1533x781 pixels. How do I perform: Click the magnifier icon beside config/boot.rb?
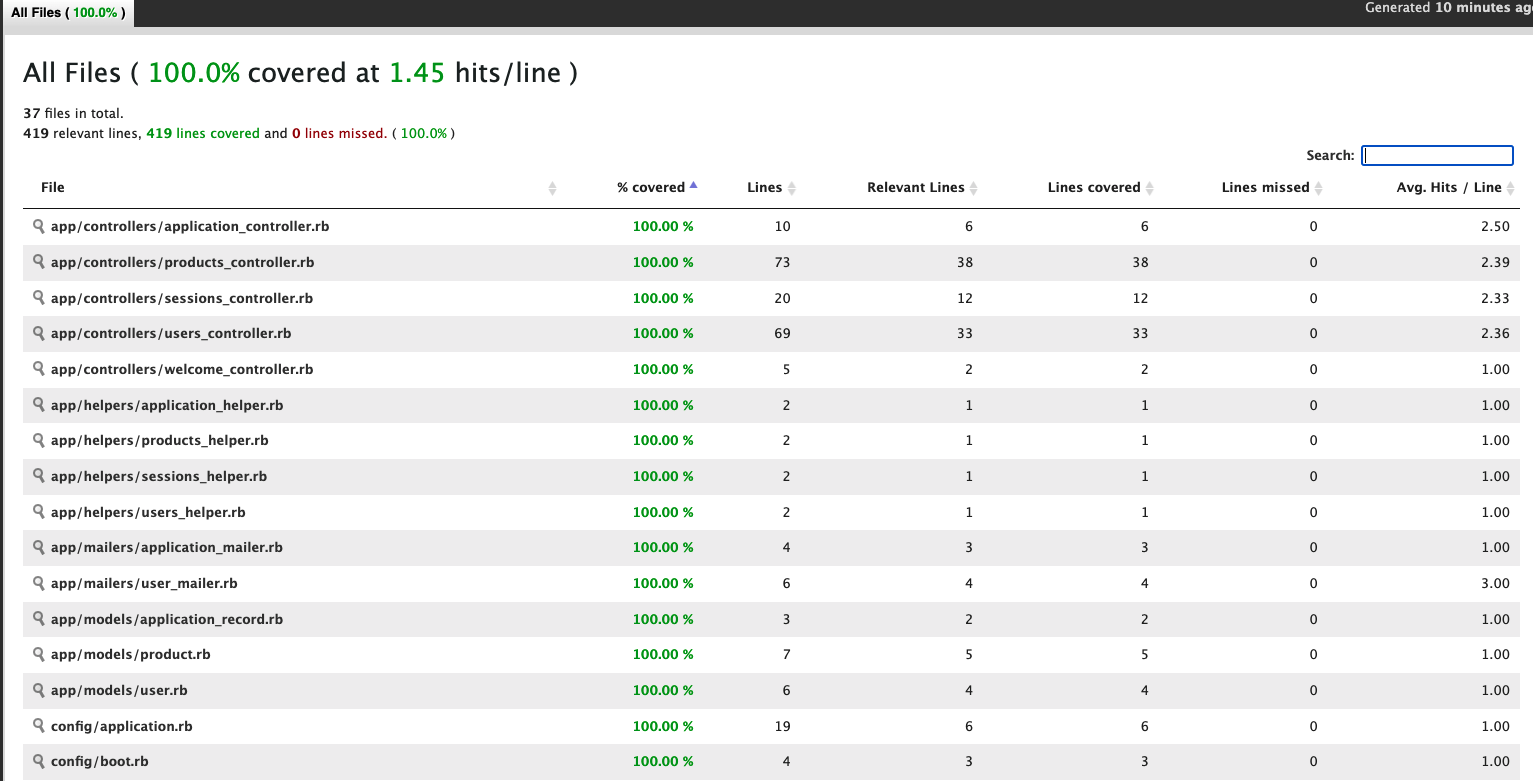(x=39, y=761)
